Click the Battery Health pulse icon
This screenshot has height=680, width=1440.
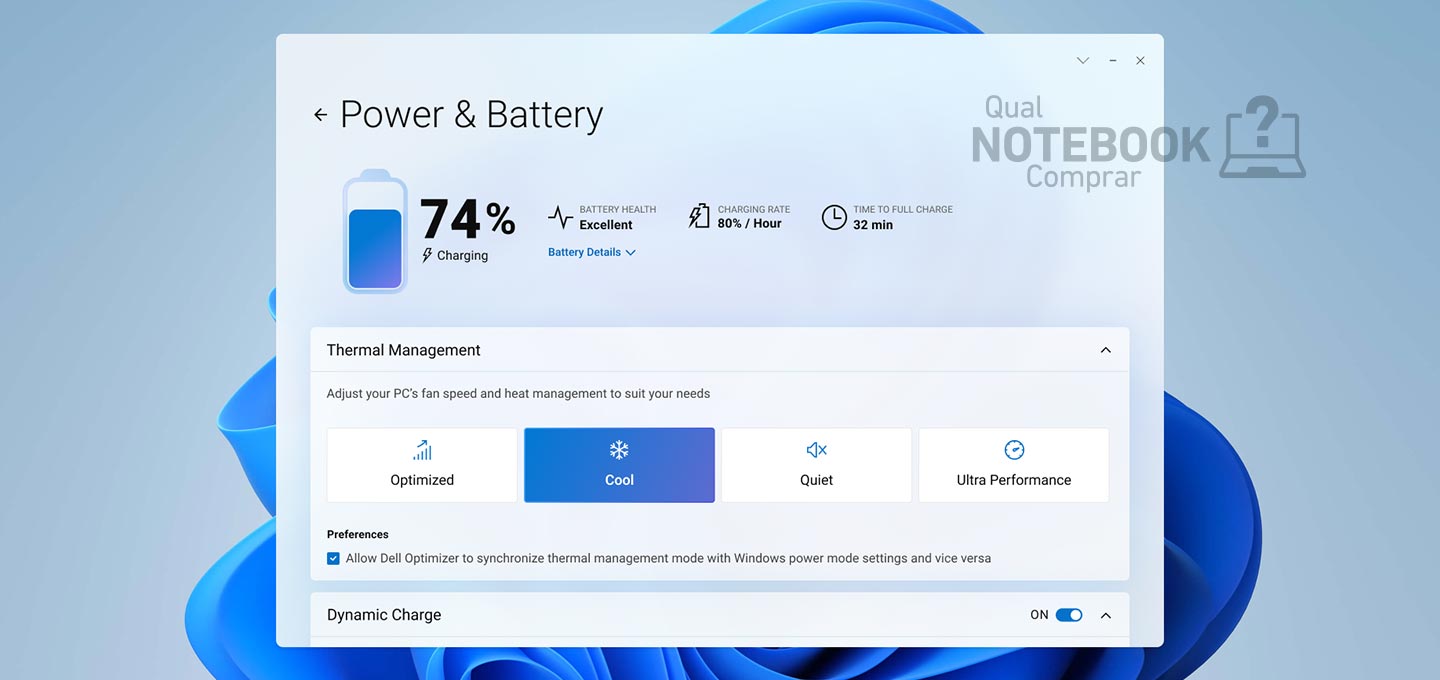(x=560, y=217)
